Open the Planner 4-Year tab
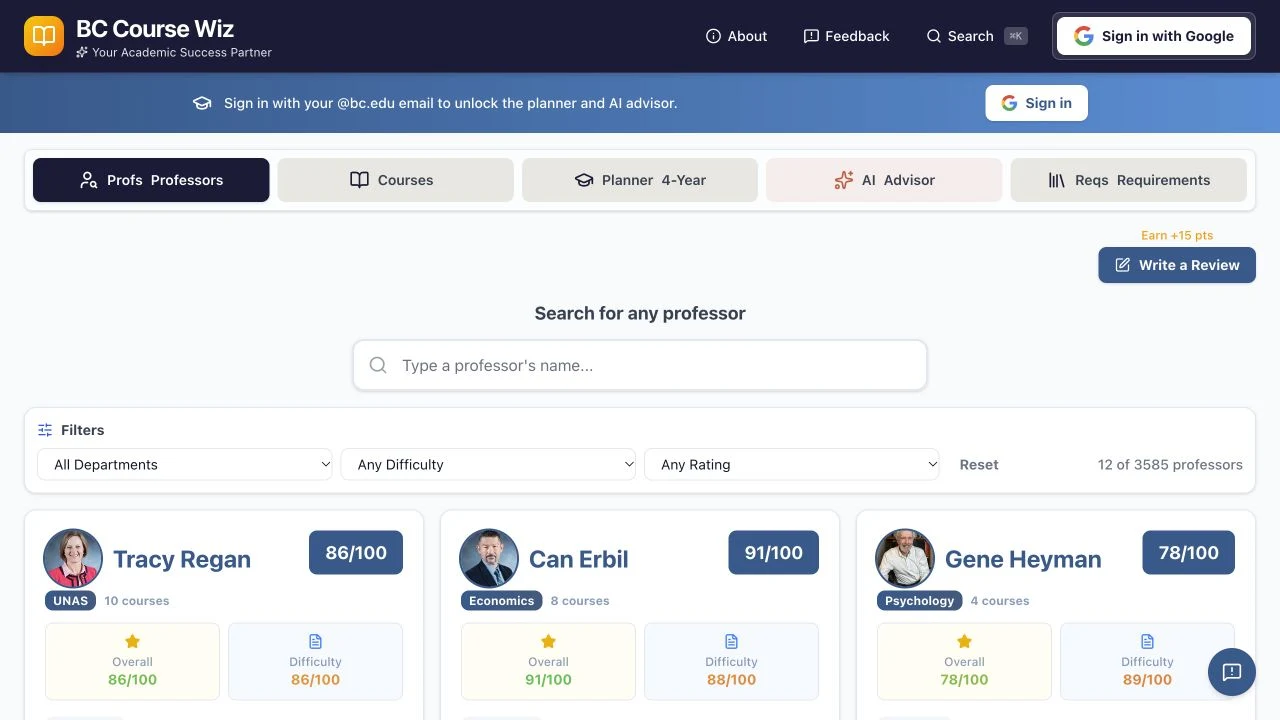 [640, 180]
